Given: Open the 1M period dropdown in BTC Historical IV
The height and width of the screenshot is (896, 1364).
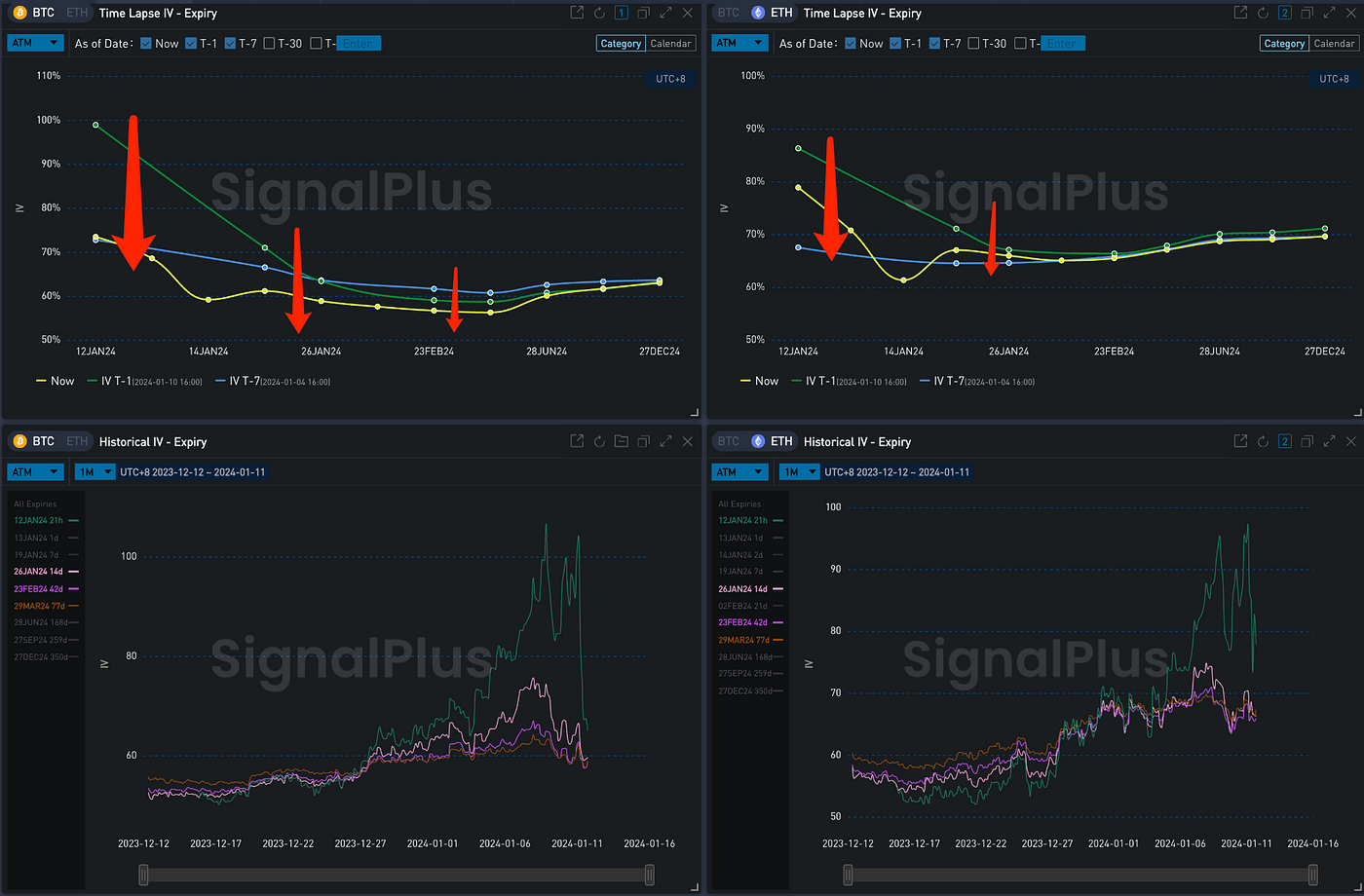Looking at the screenshot, I should (x=93, y=472).
